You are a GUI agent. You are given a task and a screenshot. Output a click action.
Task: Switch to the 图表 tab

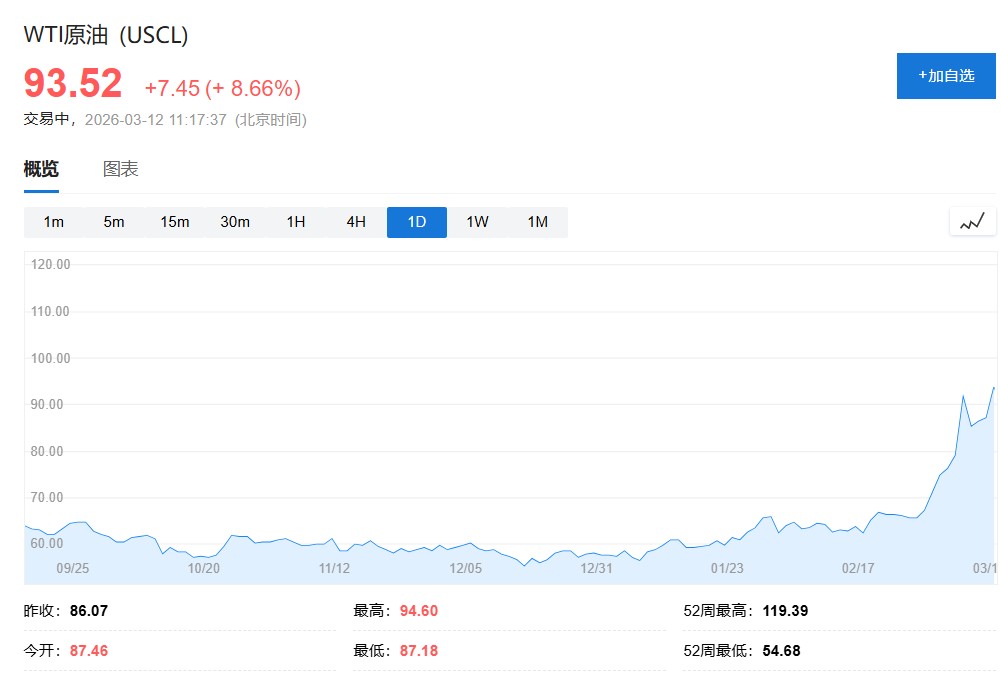121,169
